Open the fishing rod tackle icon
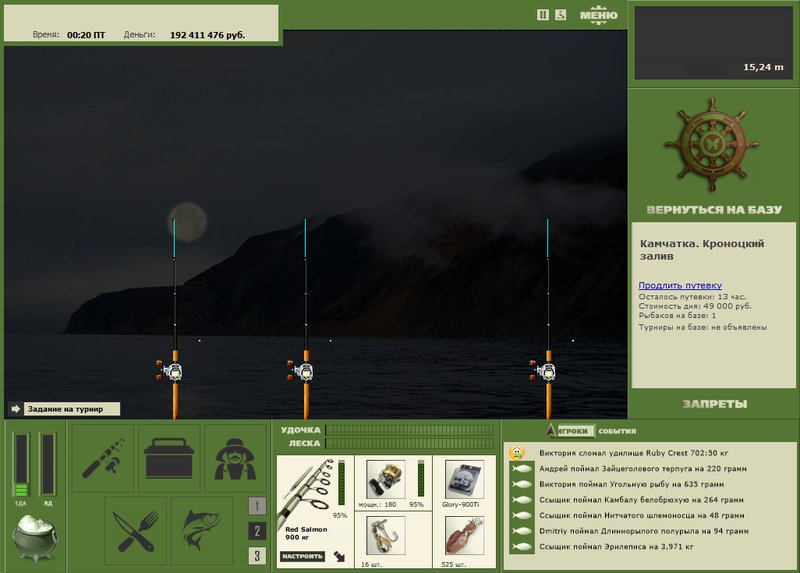Screen dimensions: 800x573 click(x=103, y=458)
